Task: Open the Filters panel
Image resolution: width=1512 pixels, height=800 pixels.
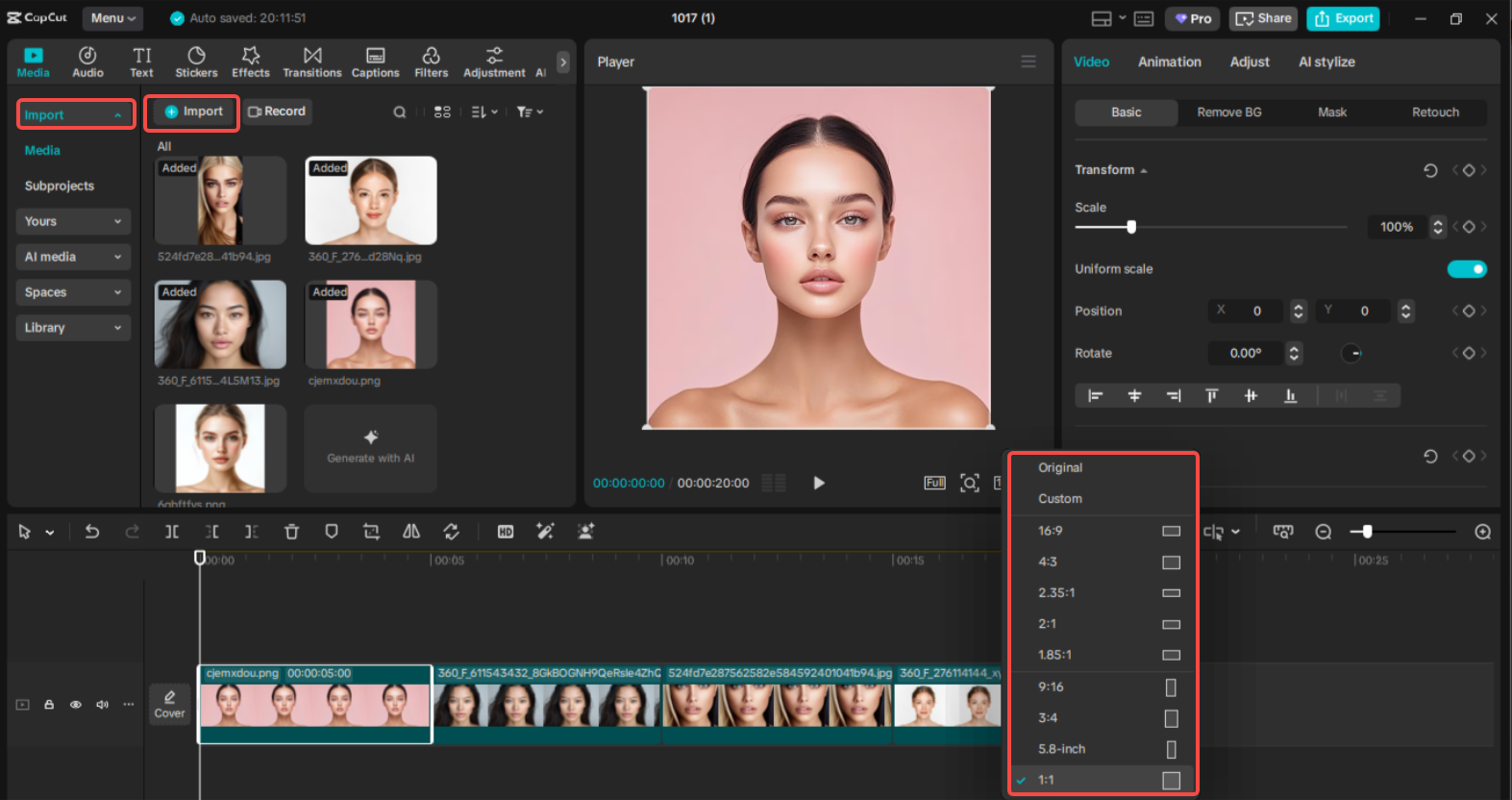Action: (x=431, y=62)
